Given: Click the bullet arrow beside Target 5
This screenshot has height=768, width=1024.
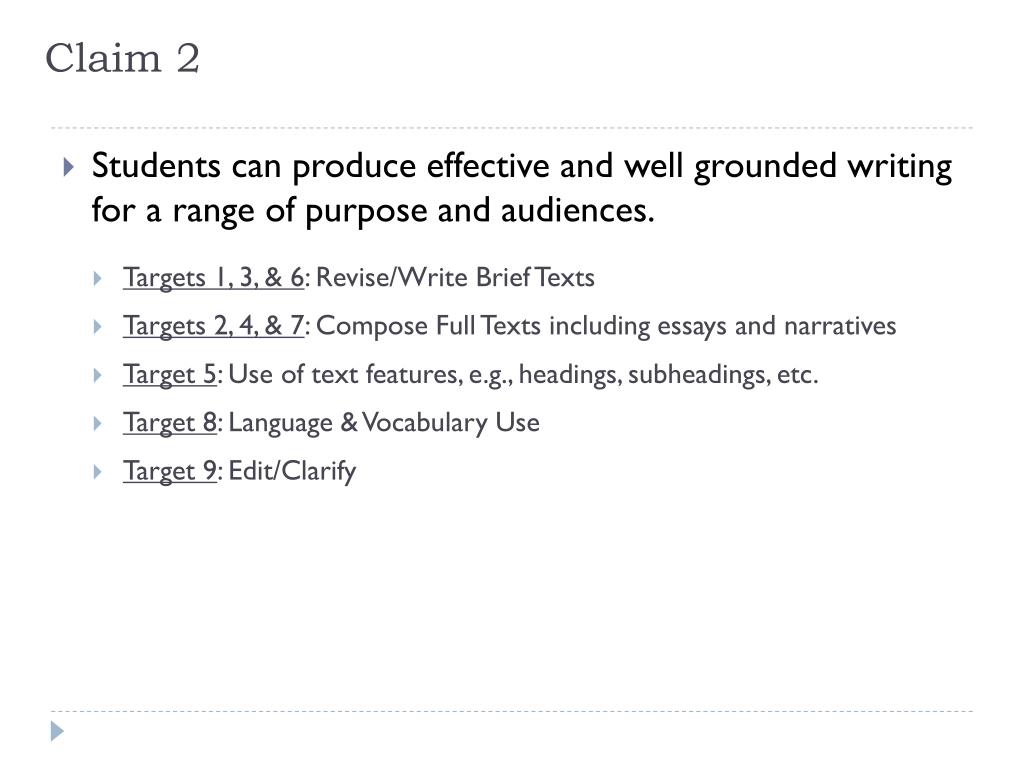Looking at the screenshot, I should [98, 376].
